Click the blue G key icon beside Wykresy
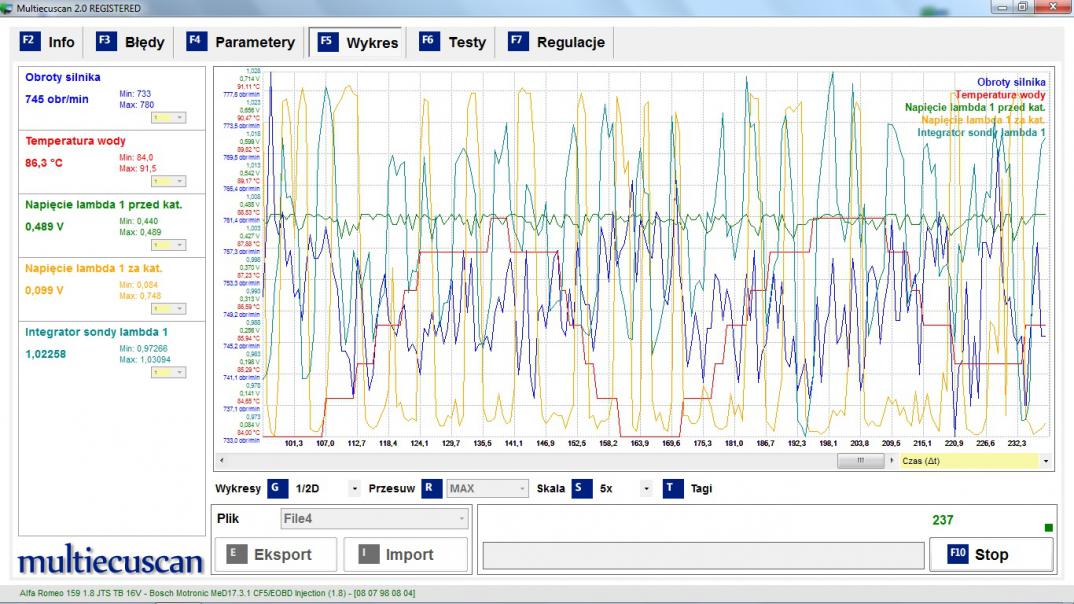 click(278, 489)
